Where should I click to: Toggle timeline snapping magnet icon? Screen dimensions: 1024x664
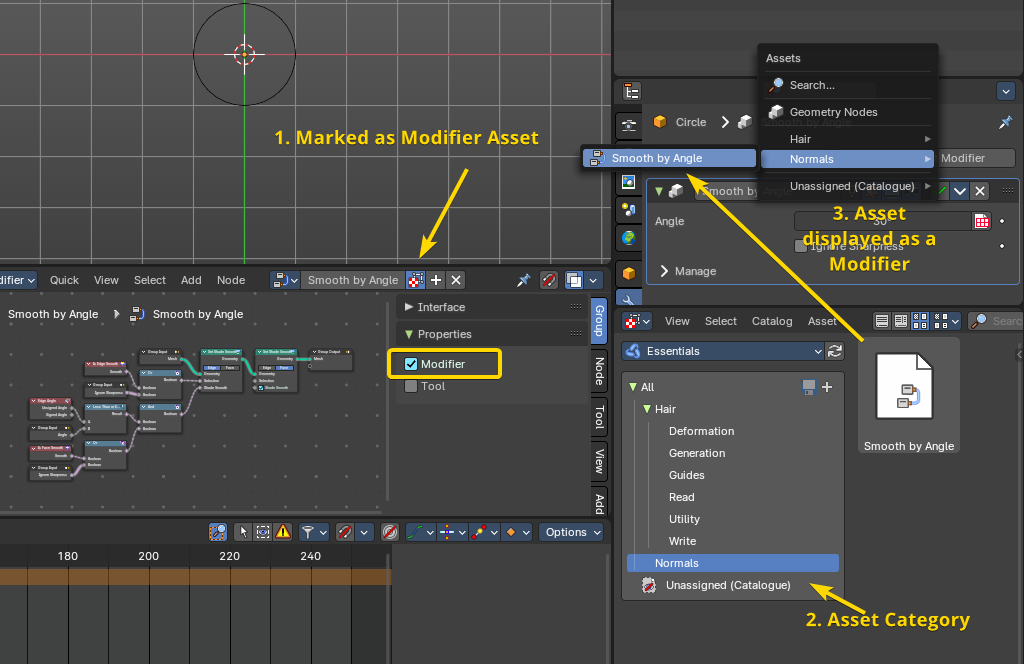[345, 532]
